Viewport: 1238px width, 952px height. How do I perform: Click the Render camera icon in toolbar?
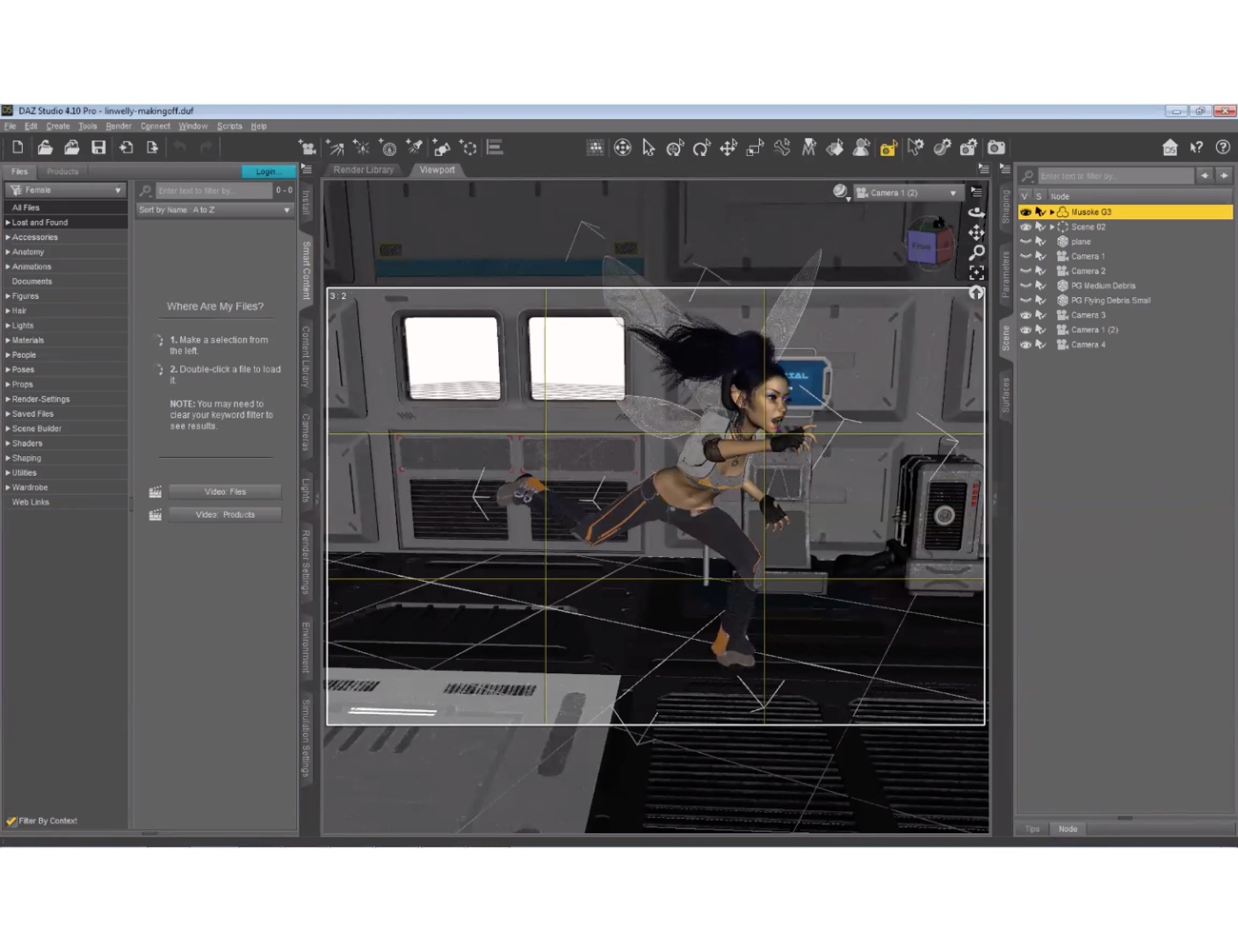pos(996,148)
